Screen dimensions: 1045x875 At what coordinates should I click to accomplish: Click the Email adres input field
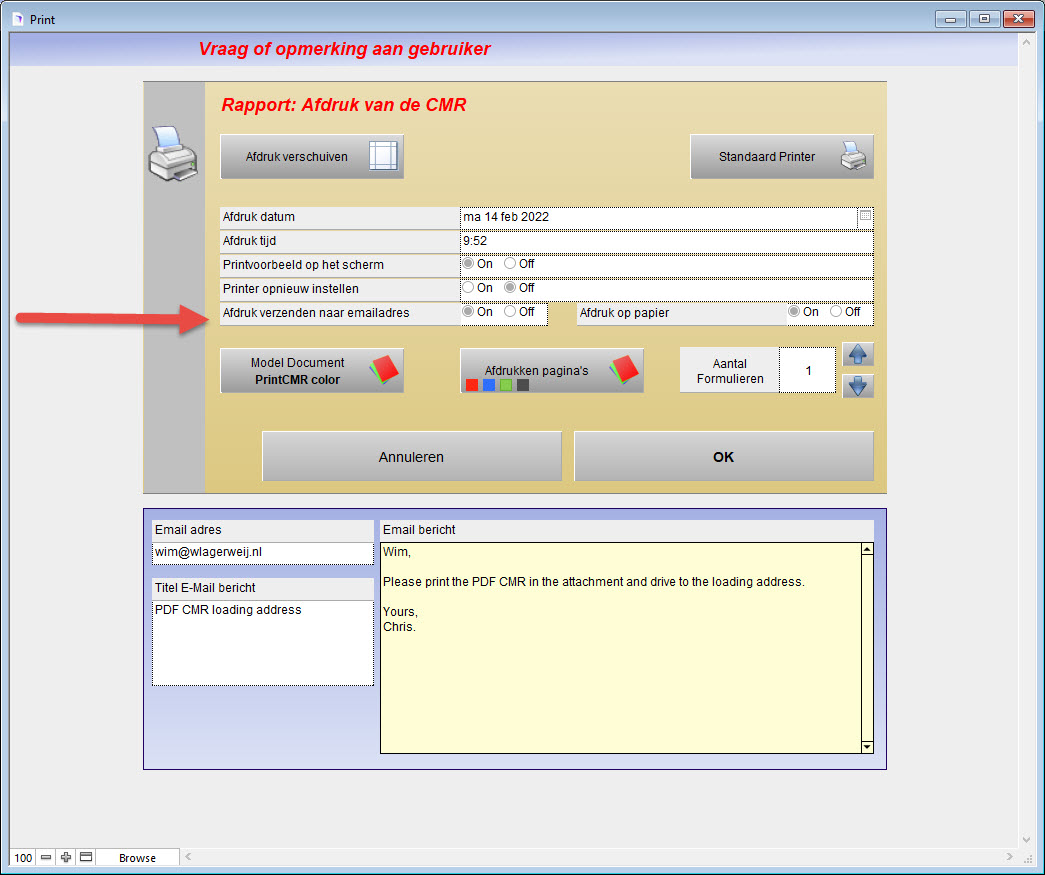262,552
